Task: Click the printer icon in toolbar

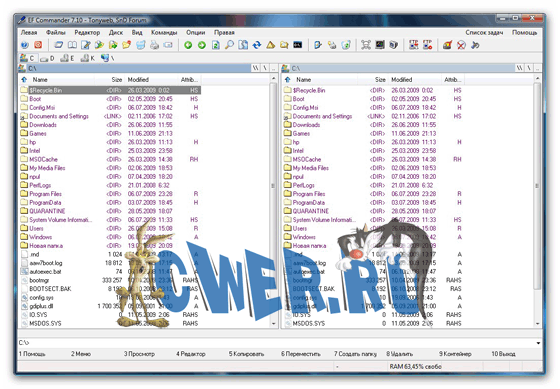Action: (x=154, y=45)
